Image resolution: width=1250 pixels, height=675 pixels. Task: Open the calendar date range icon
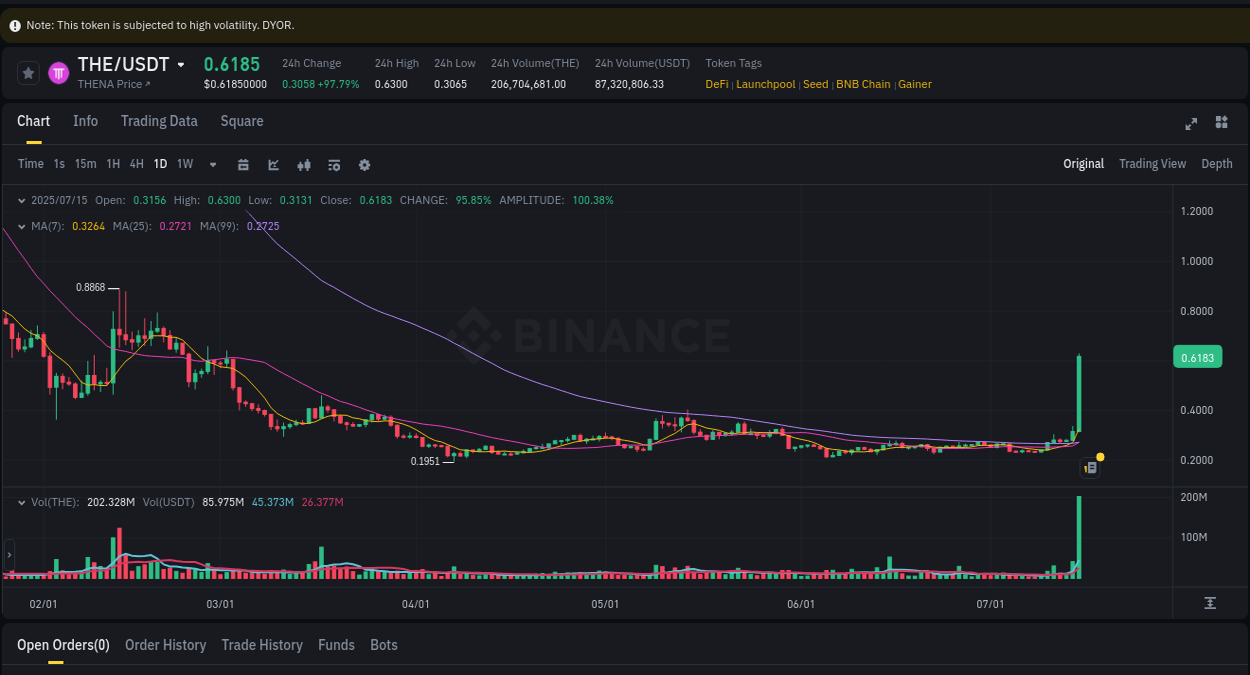pyautogui.click(x=243, y=164)
